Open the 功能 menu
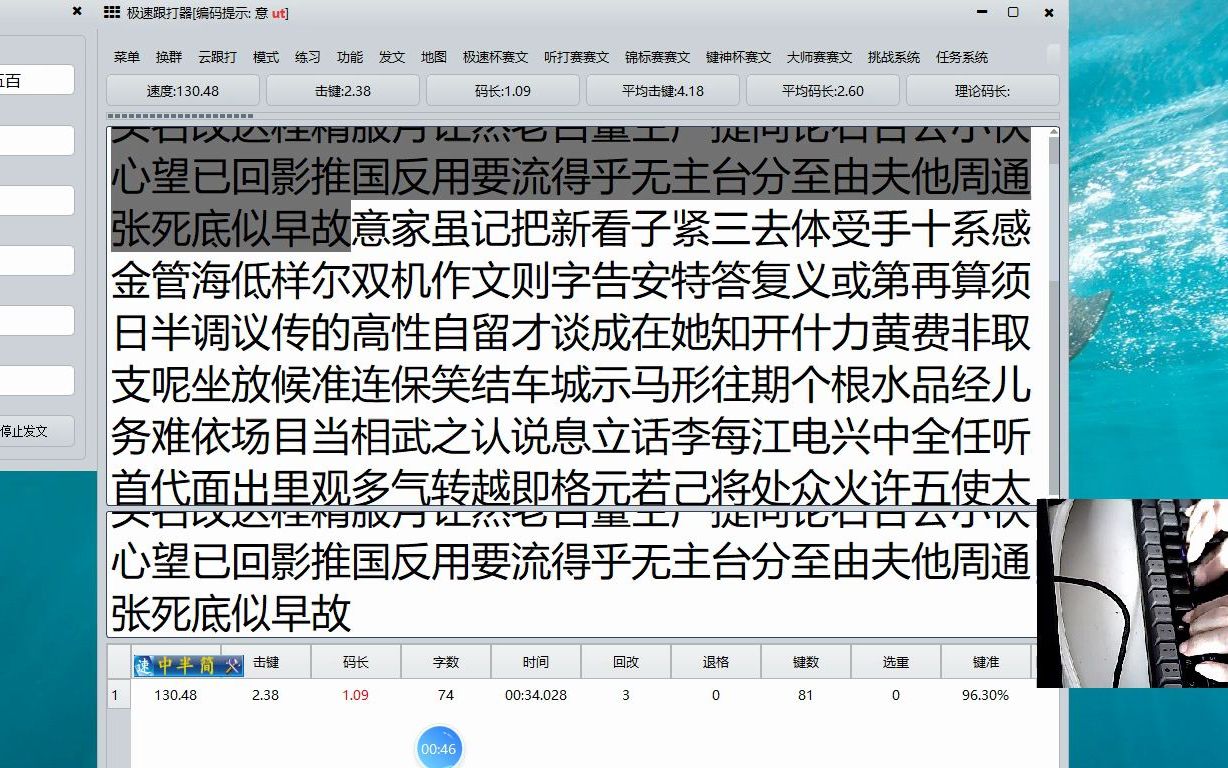Screen dimensions: 1228x768 pos(349,57)
